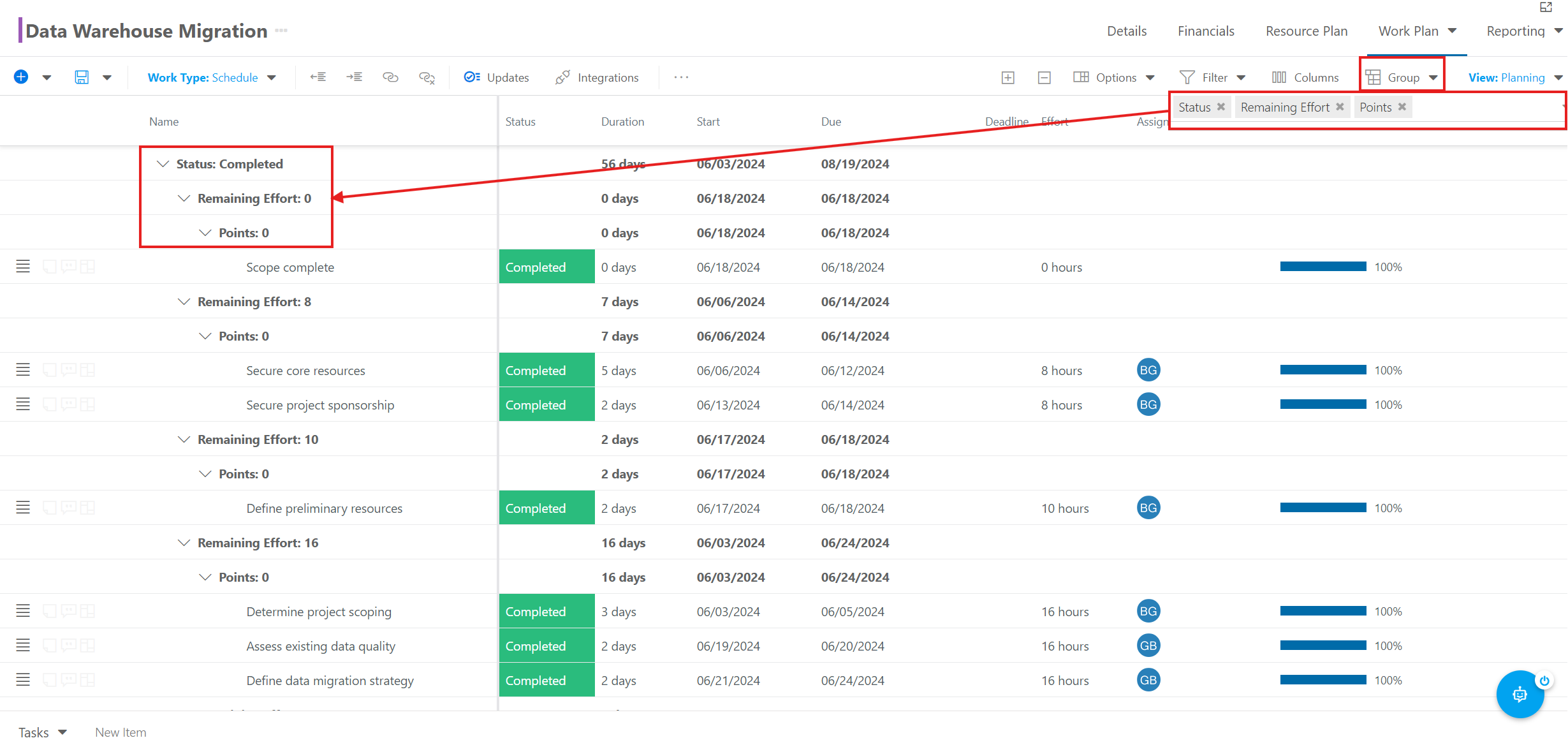
Task: Sort by the Start column header
Action: pos(708,121)
